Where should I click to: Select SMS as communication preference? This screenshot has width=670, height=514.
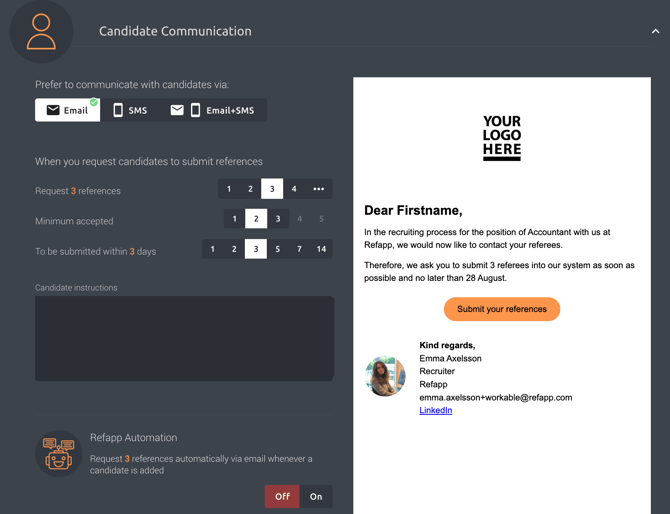(x=130, y=110)
